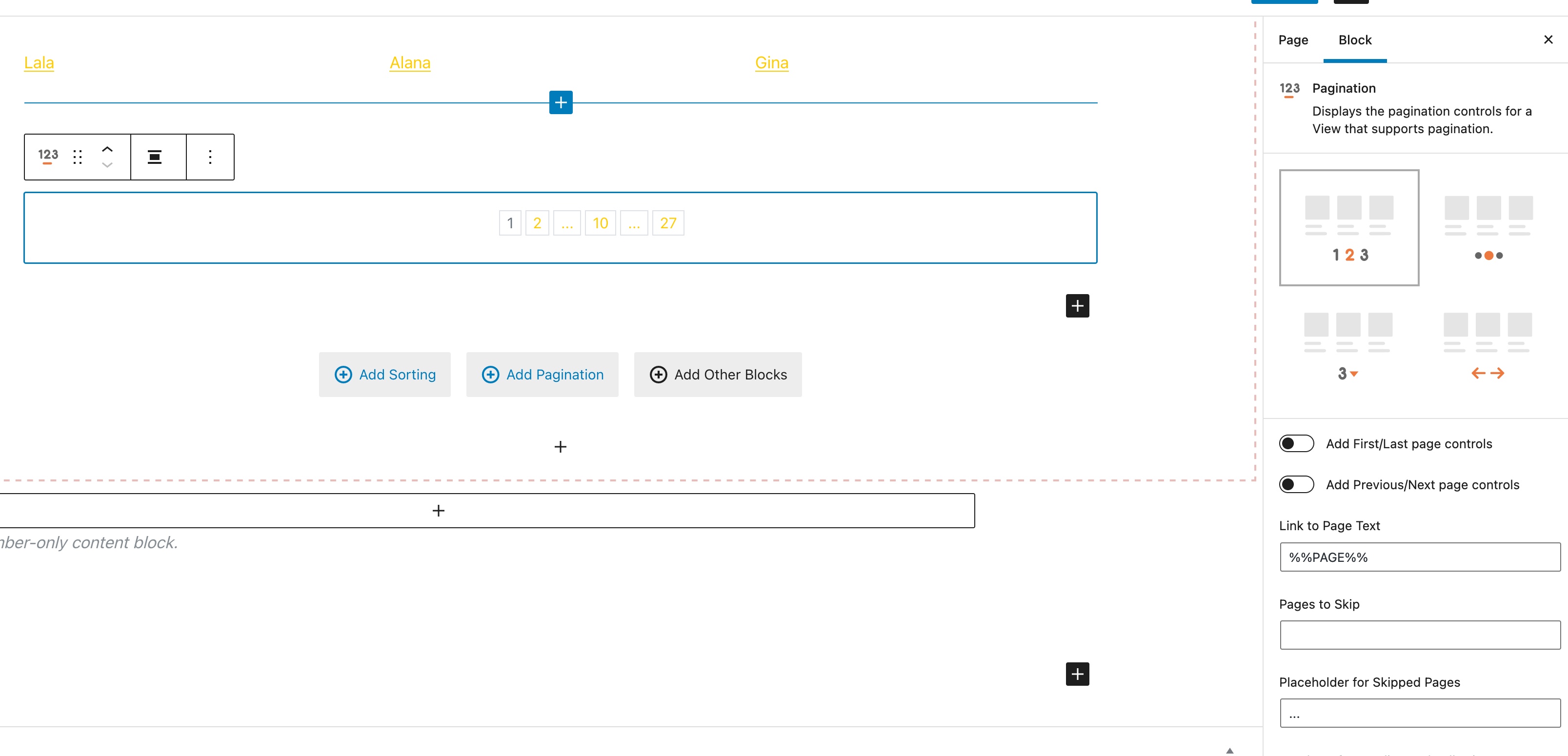This screenshot has height=756, width=1568.
Task: Choose the dropdown pagination style
Action: click(x=1347, y=346)
